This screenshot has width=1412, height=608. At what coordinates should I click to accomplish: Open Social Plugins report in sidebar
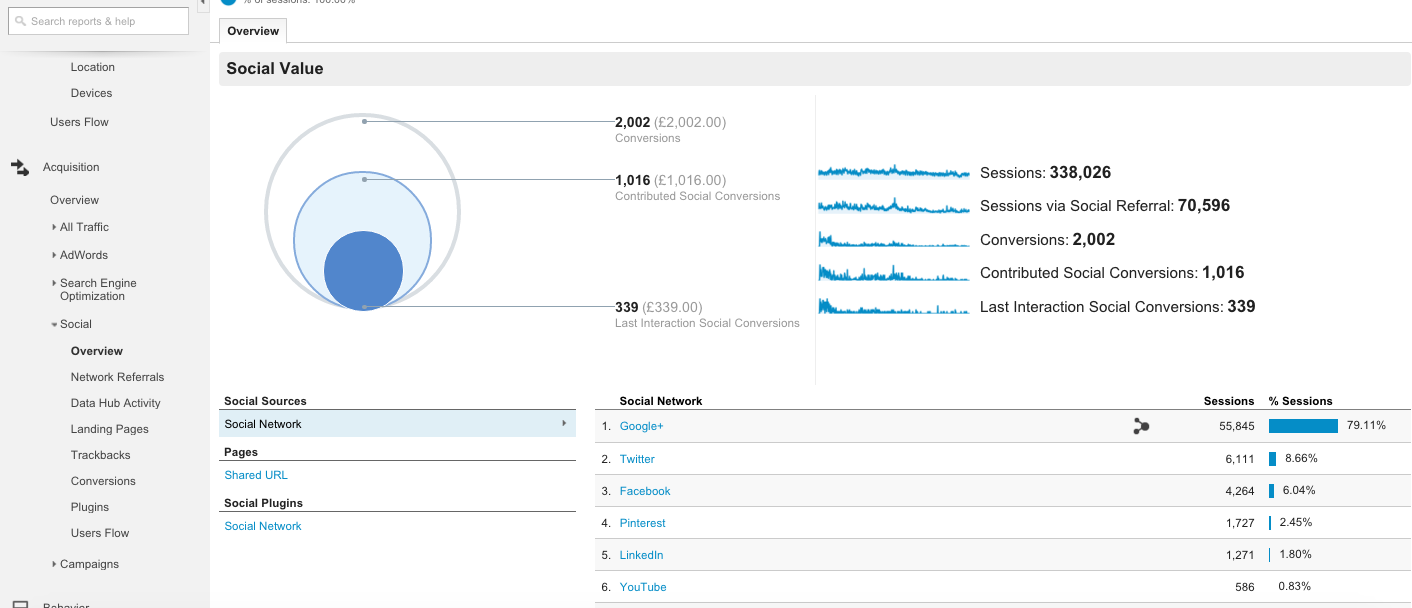coord(90,507)
